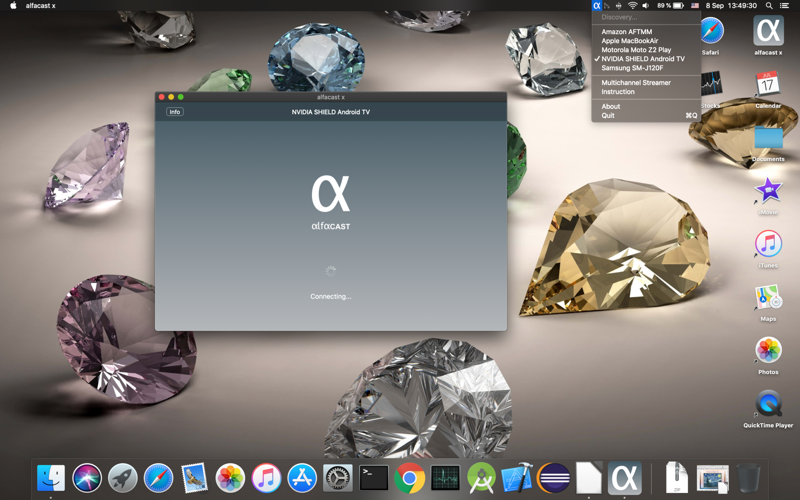Open screenshot image stack in Dock
This screenshot has width=800, height=500.
tap(713, 478)
